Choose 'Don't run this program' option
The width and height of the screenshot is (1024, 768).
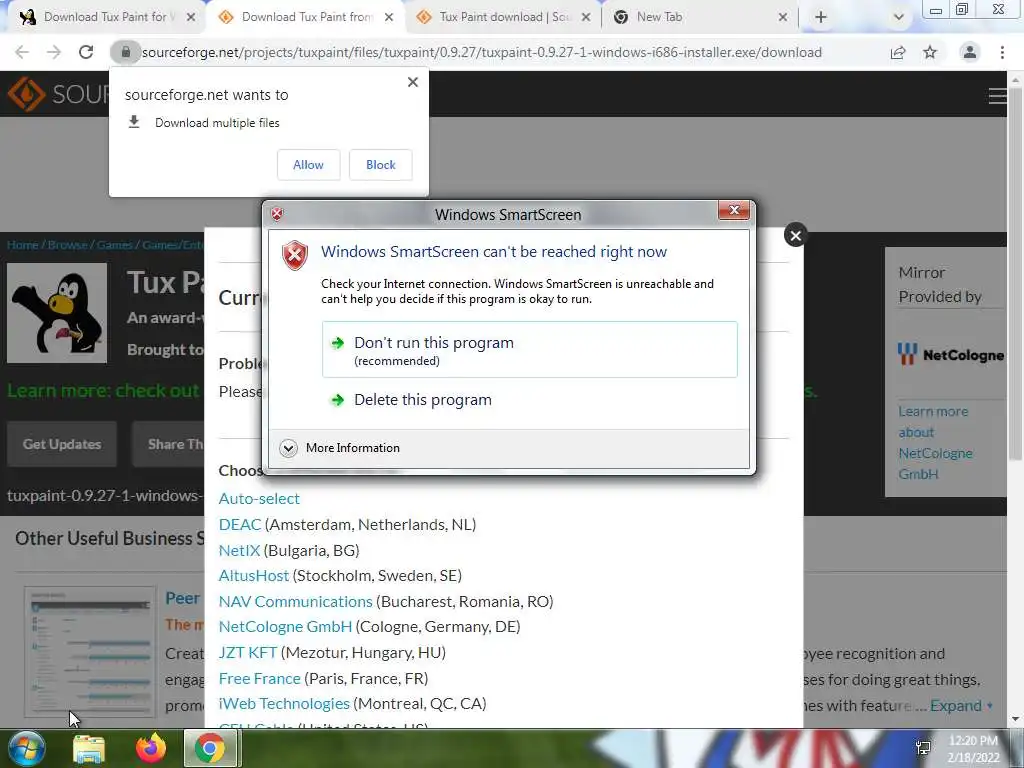[530, 349]
